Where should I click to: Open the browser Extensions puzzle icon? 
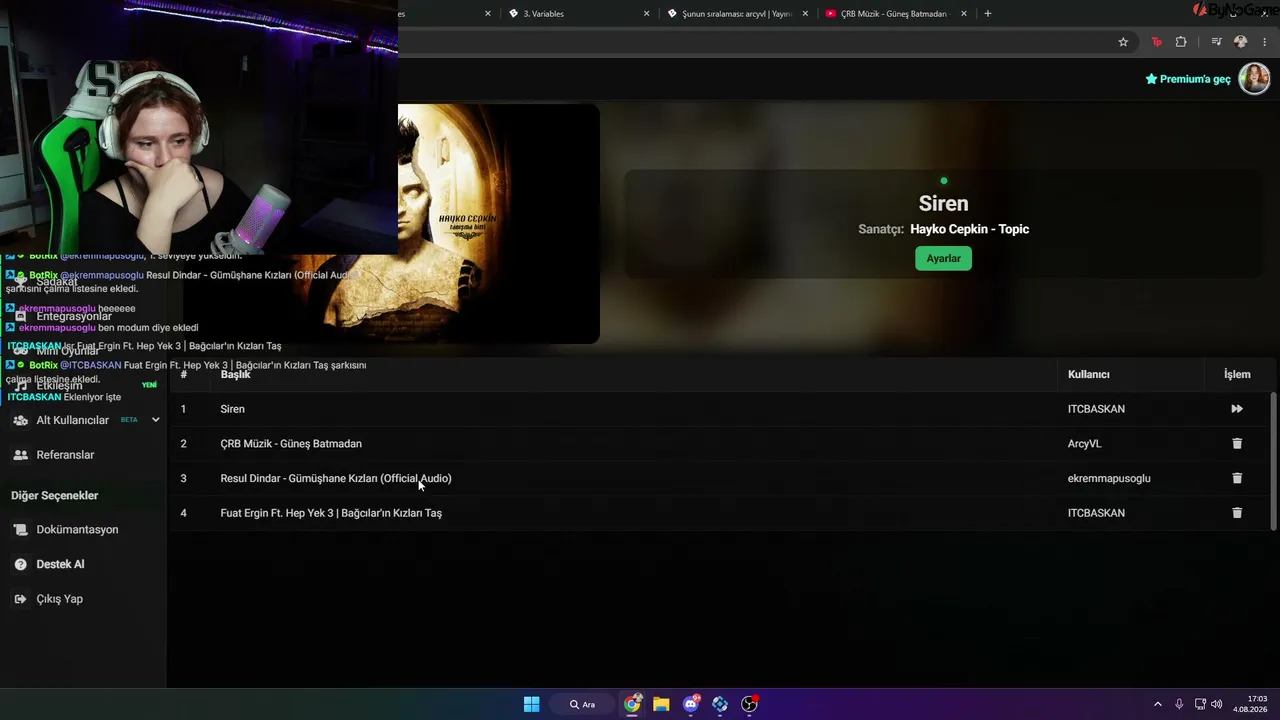point(1181,42)
